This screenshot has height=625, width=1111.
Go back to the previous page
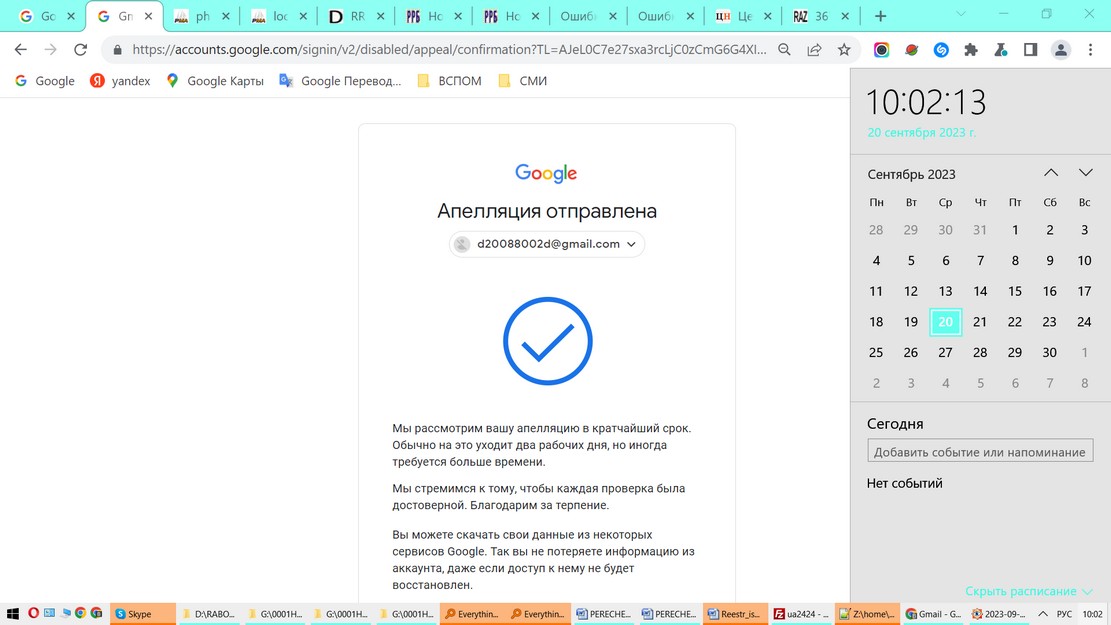(x=21, y=50)
